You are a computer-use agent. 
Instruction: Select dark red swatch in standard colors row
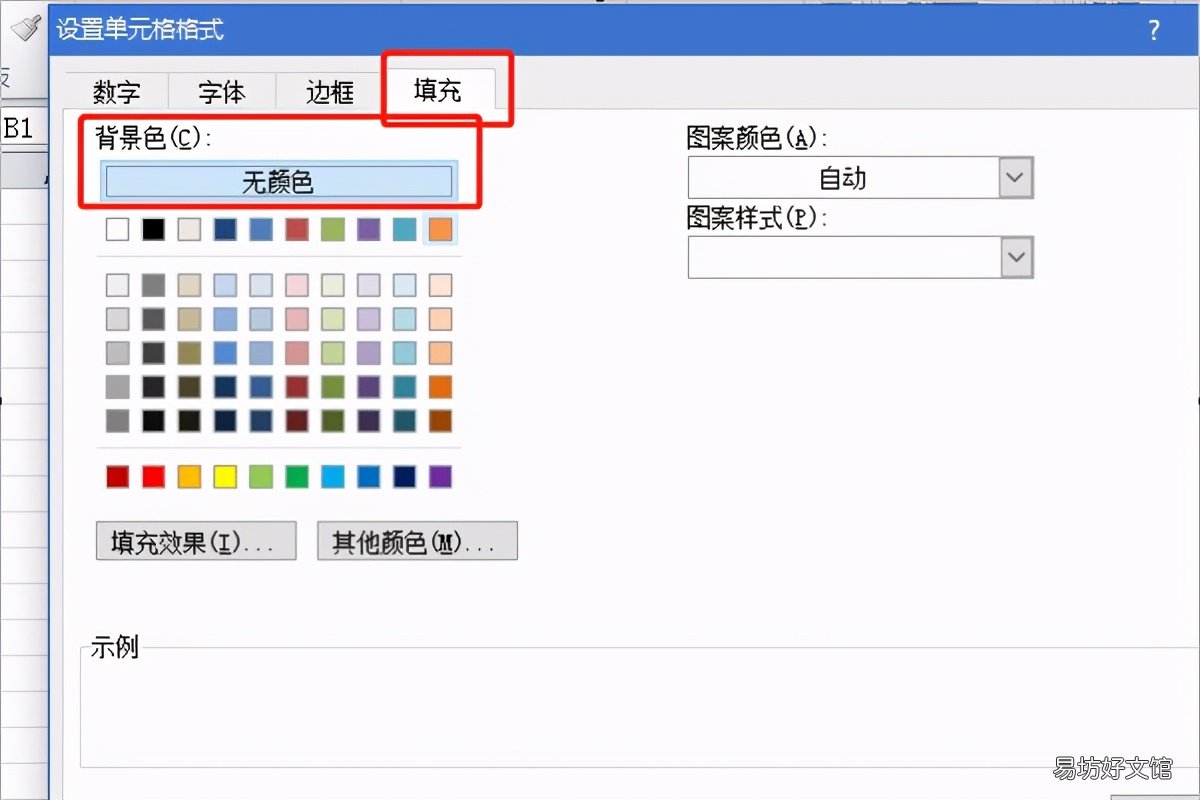tap(118, 477)
